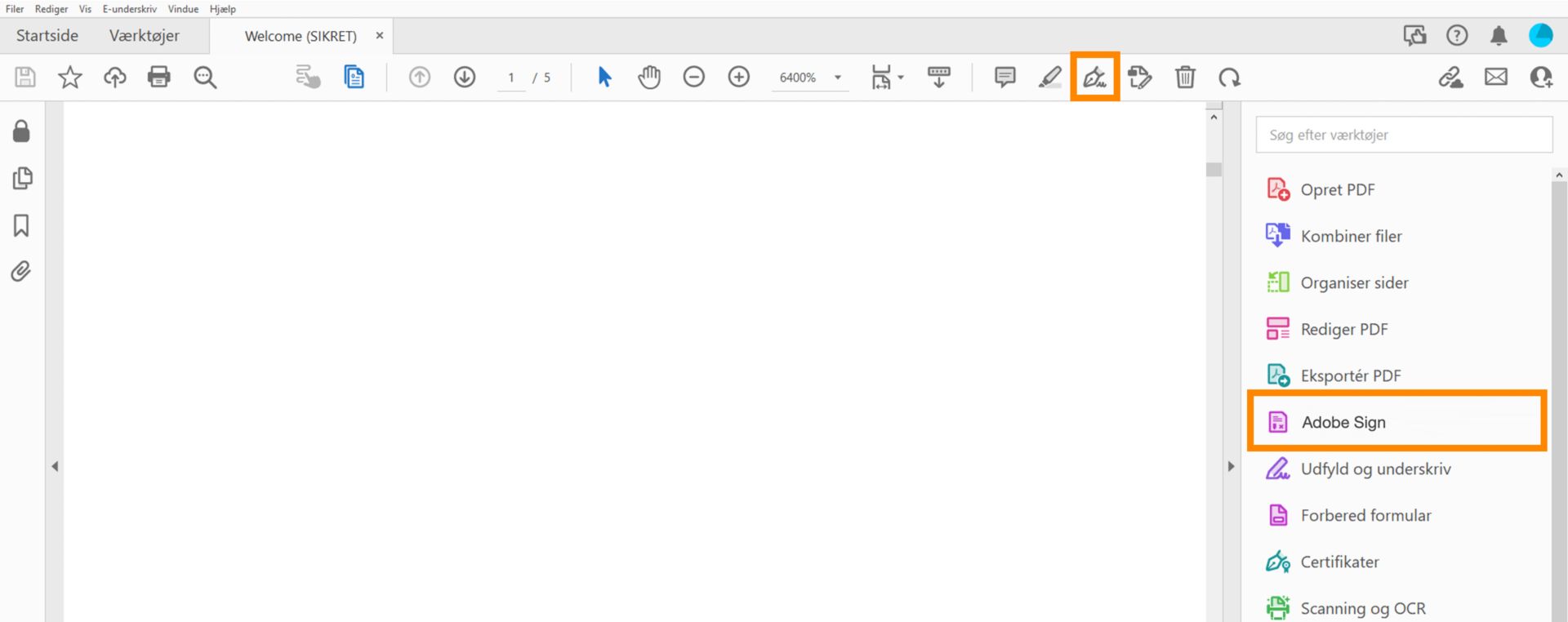Open the bookmarks panel

(22, 225)
